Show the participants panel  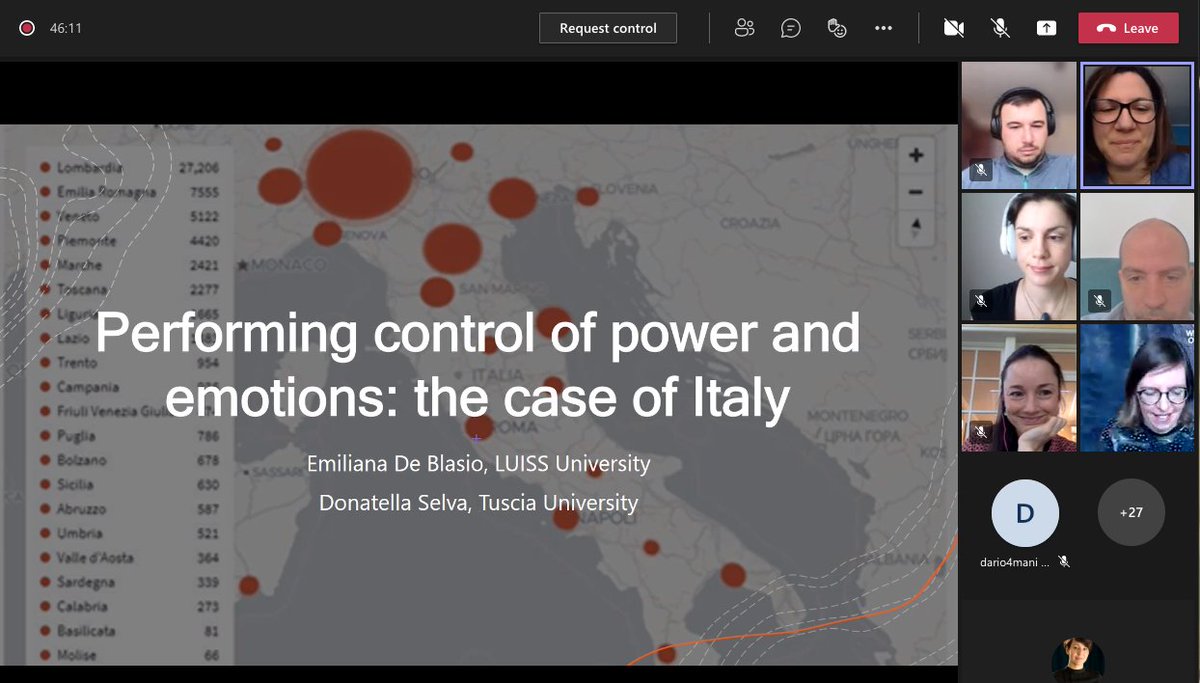744,28
